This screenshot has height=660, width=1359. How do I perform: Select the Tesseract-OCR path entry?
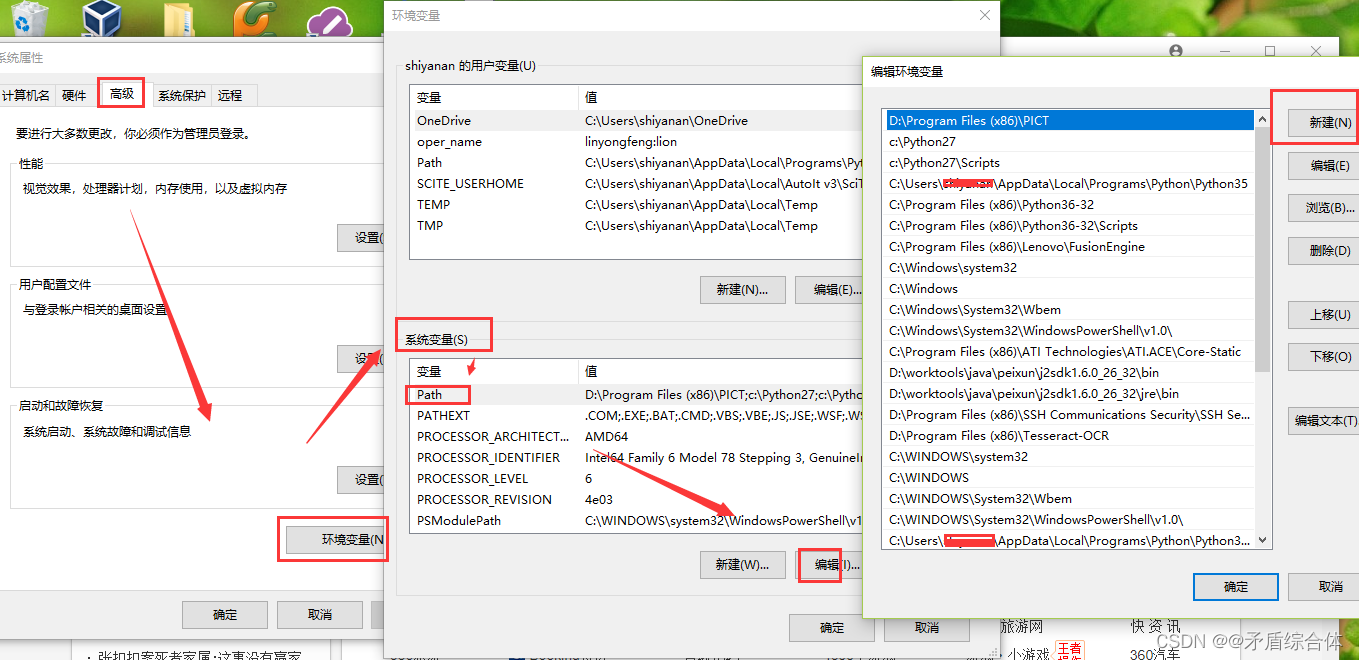1069,435
